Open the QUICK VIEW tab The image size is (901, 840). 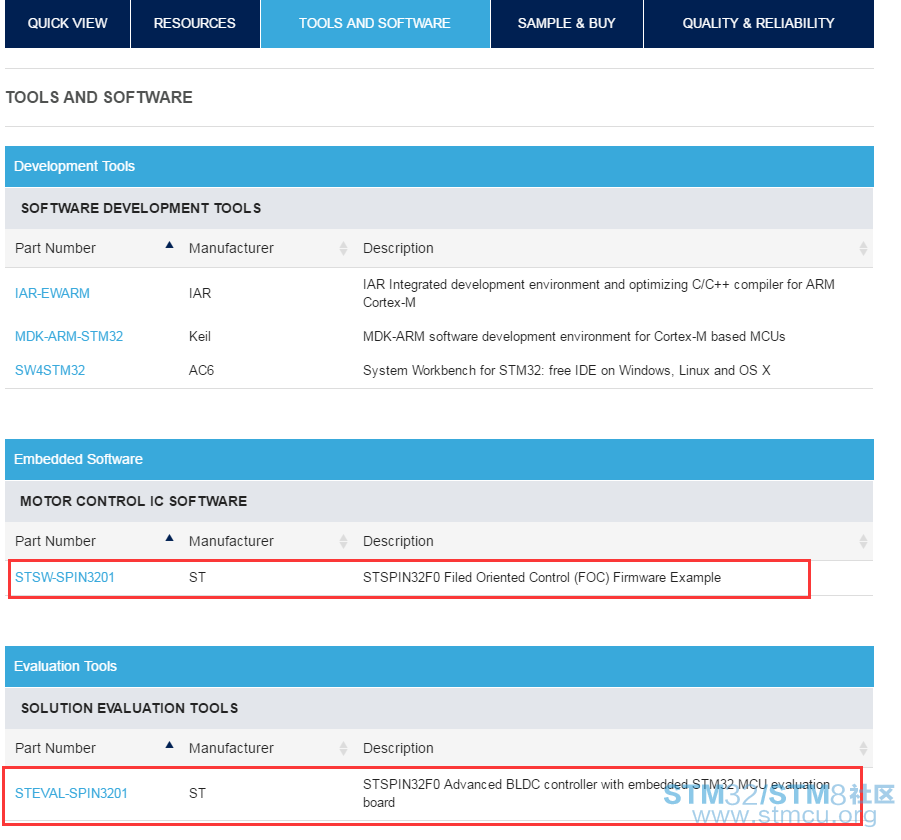67,24
